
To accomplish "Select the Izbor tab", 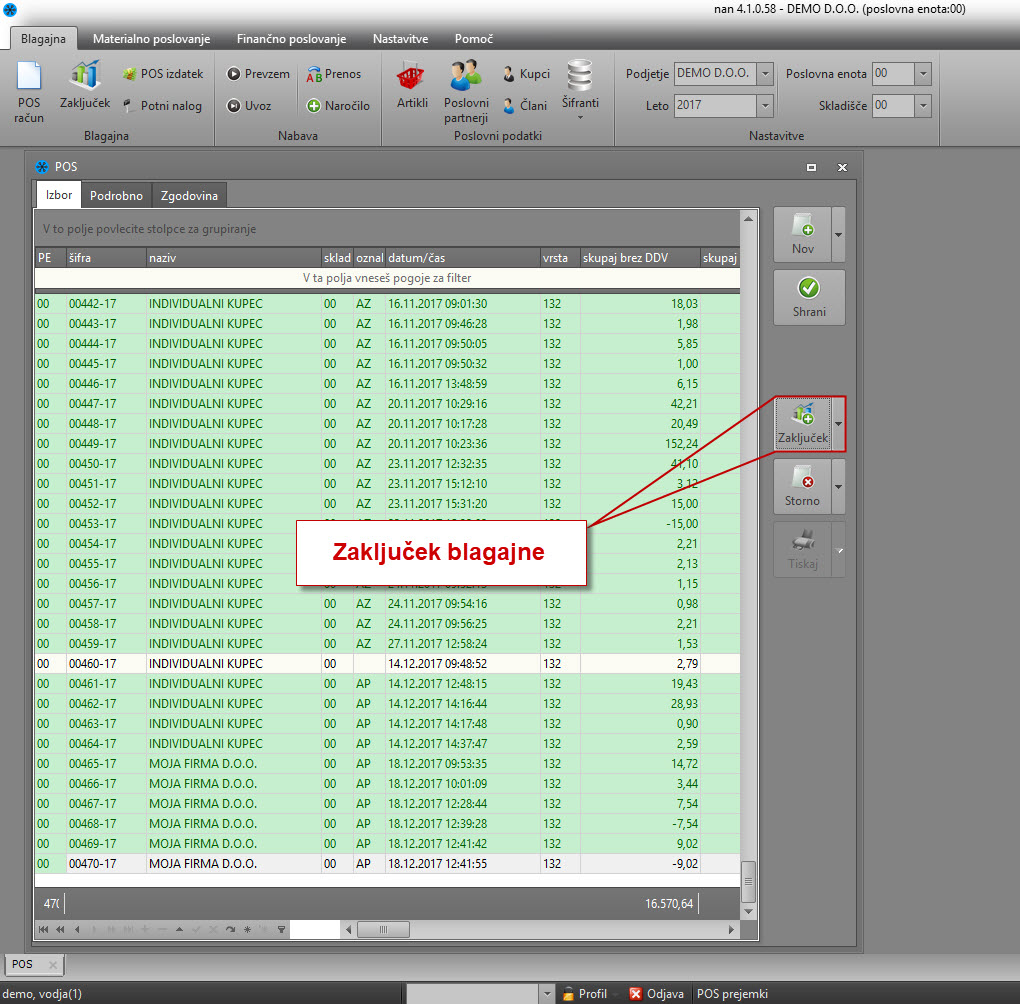I will tap(59, 195).
